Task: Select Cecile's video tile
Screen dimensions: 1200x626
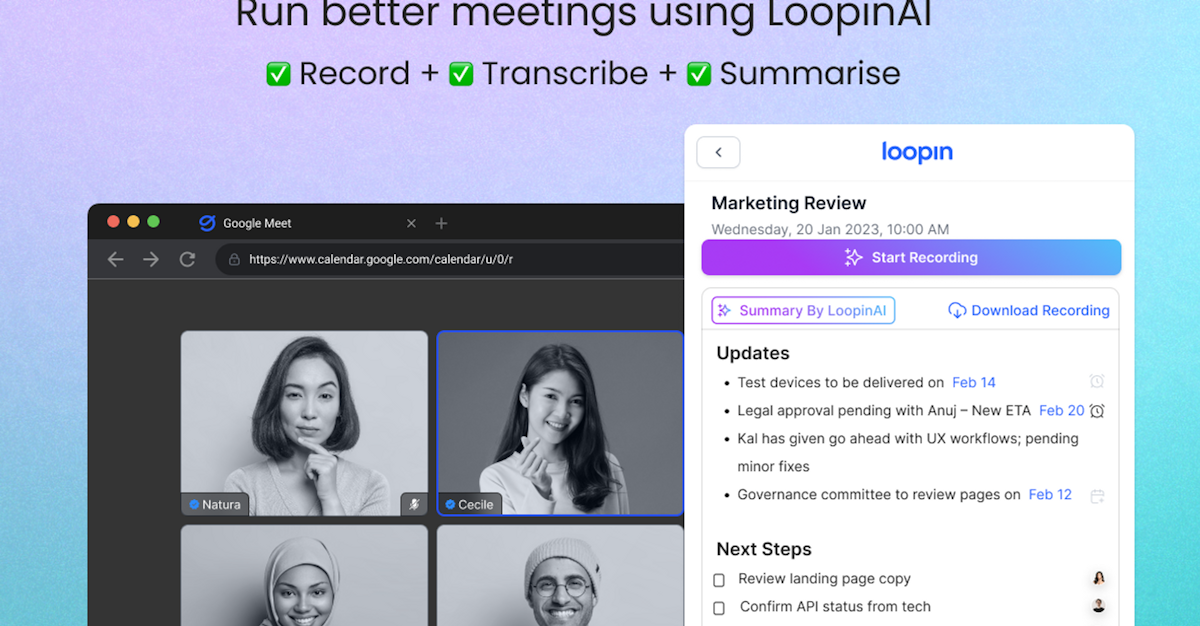Action: coord(560,423)
